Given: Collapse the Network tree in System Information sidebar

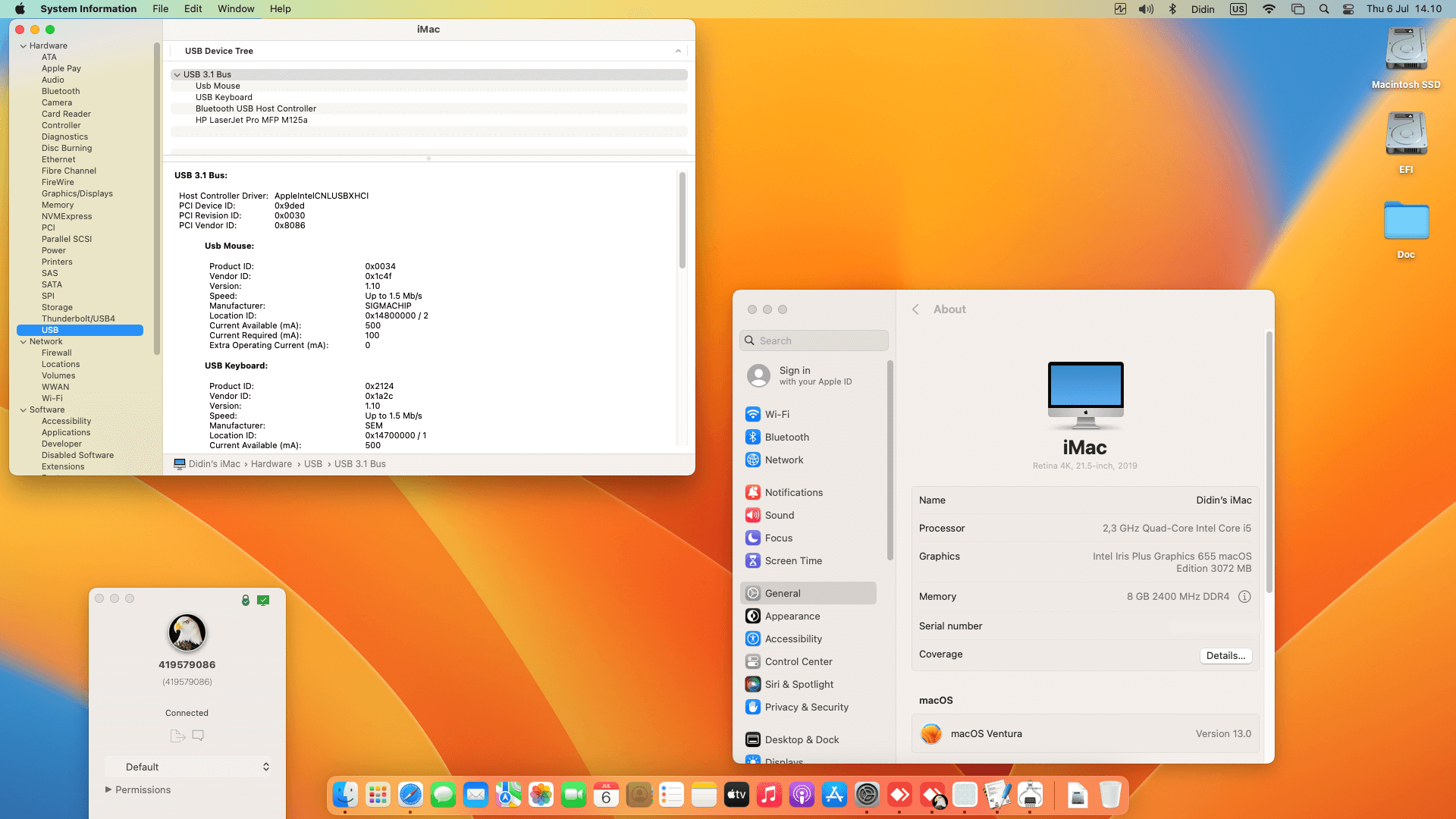Looking at the screenshot, I should click(24, 341).
